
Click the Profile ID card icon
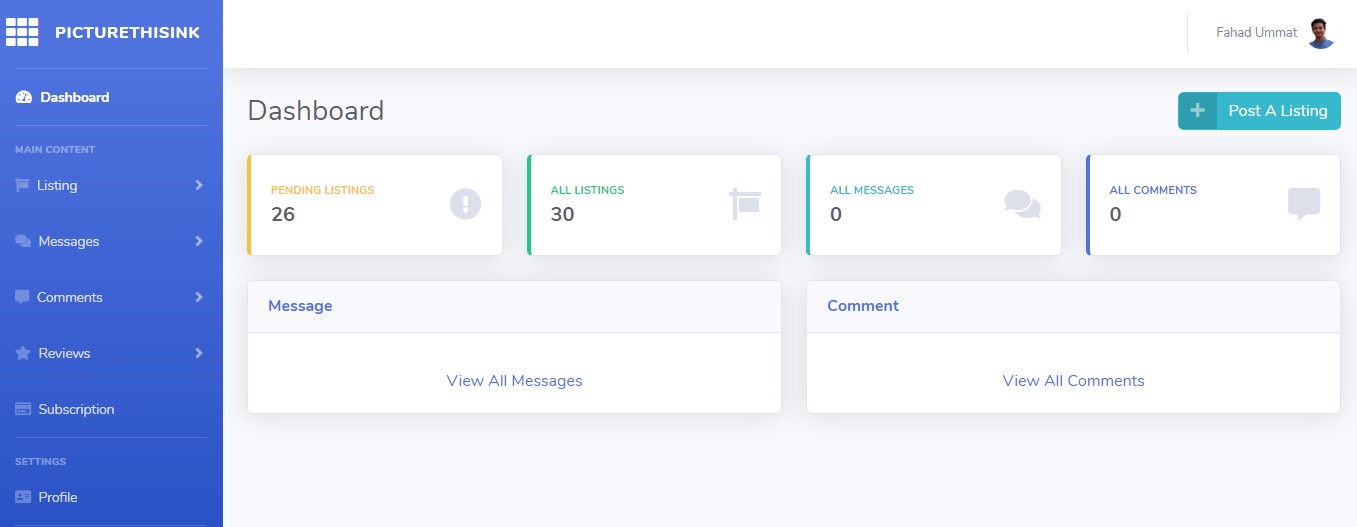click(23, 497)
